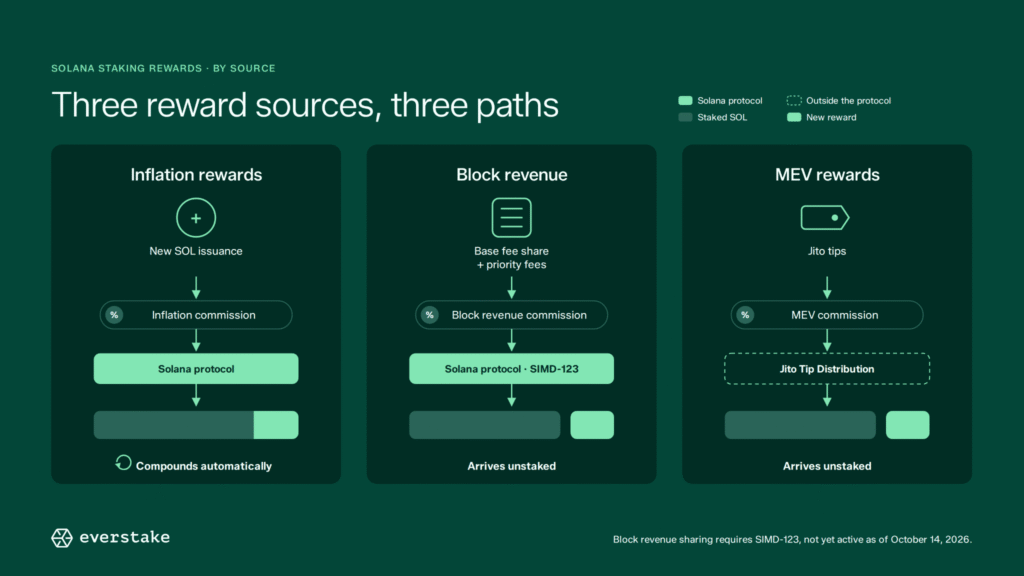
Task: Click the MEV rewards heading
Action: click(827, 175)
